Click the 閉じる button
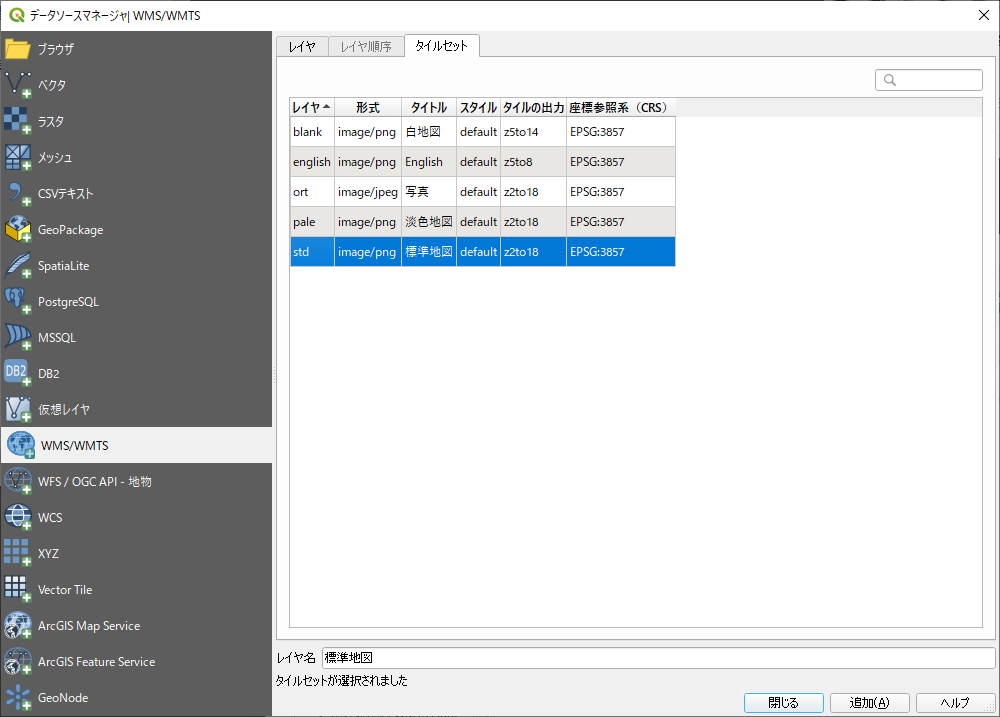Viewport: 1000px width, 717px height. click(784, 702)
